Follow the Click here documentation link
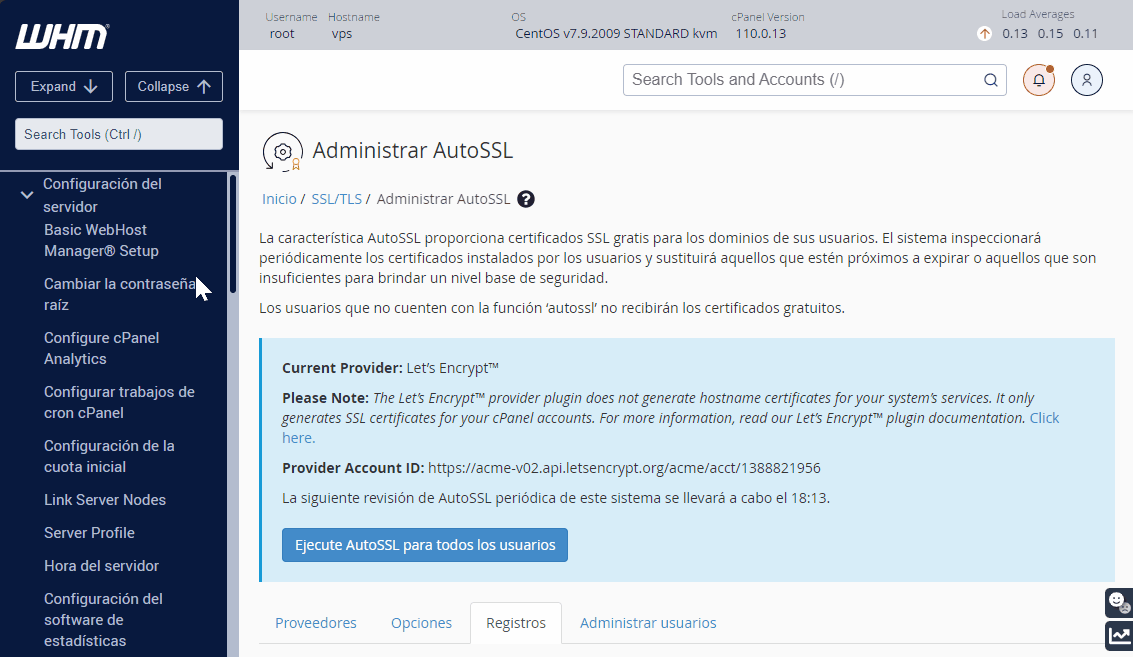This screenshot has height=657, width=1133. [x=1044, y=418]
